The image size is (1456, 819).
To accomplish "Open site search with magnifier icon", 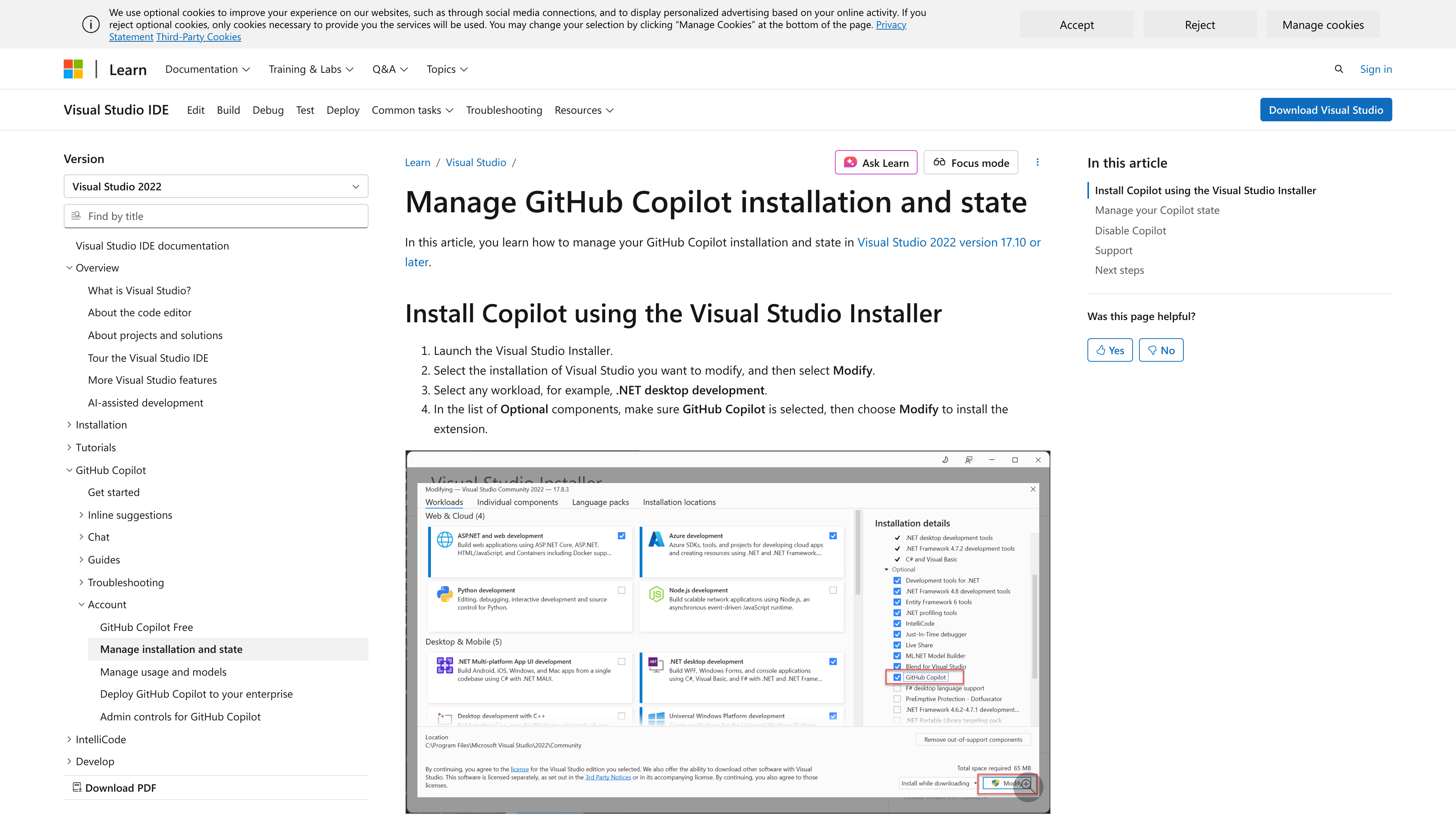I will click(x=1338, y=69).
